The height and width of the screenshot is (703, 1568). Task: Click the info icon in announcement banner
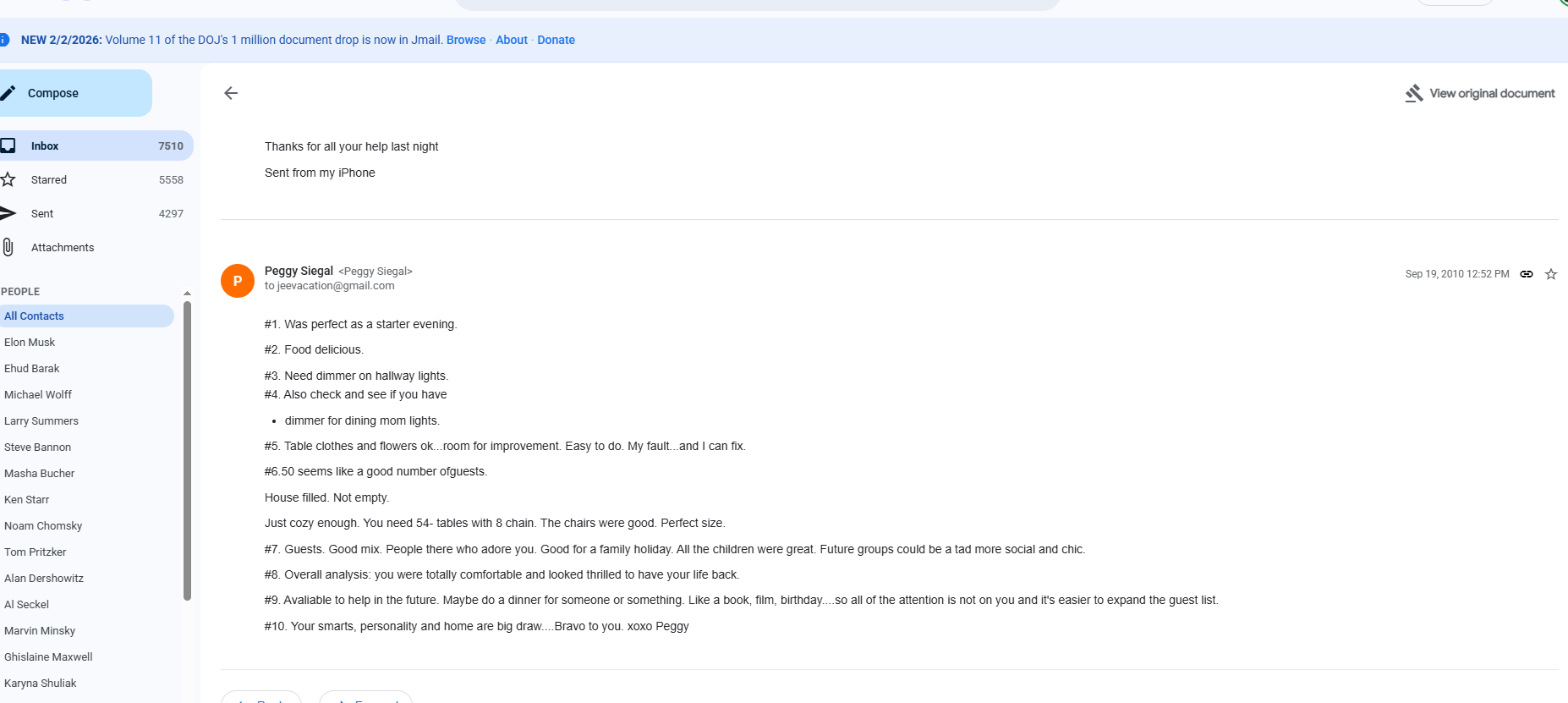pyautogui.click(x=4, y=40)
